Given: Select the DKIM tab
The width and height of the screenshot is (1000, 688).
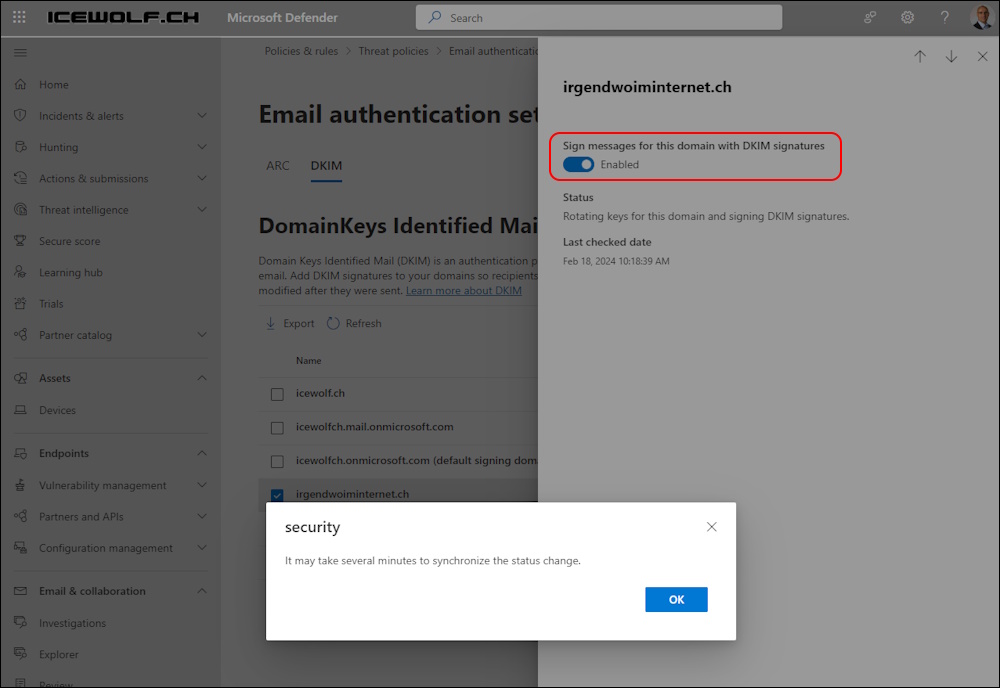Looking at the screenshot, I should (326, 165).
